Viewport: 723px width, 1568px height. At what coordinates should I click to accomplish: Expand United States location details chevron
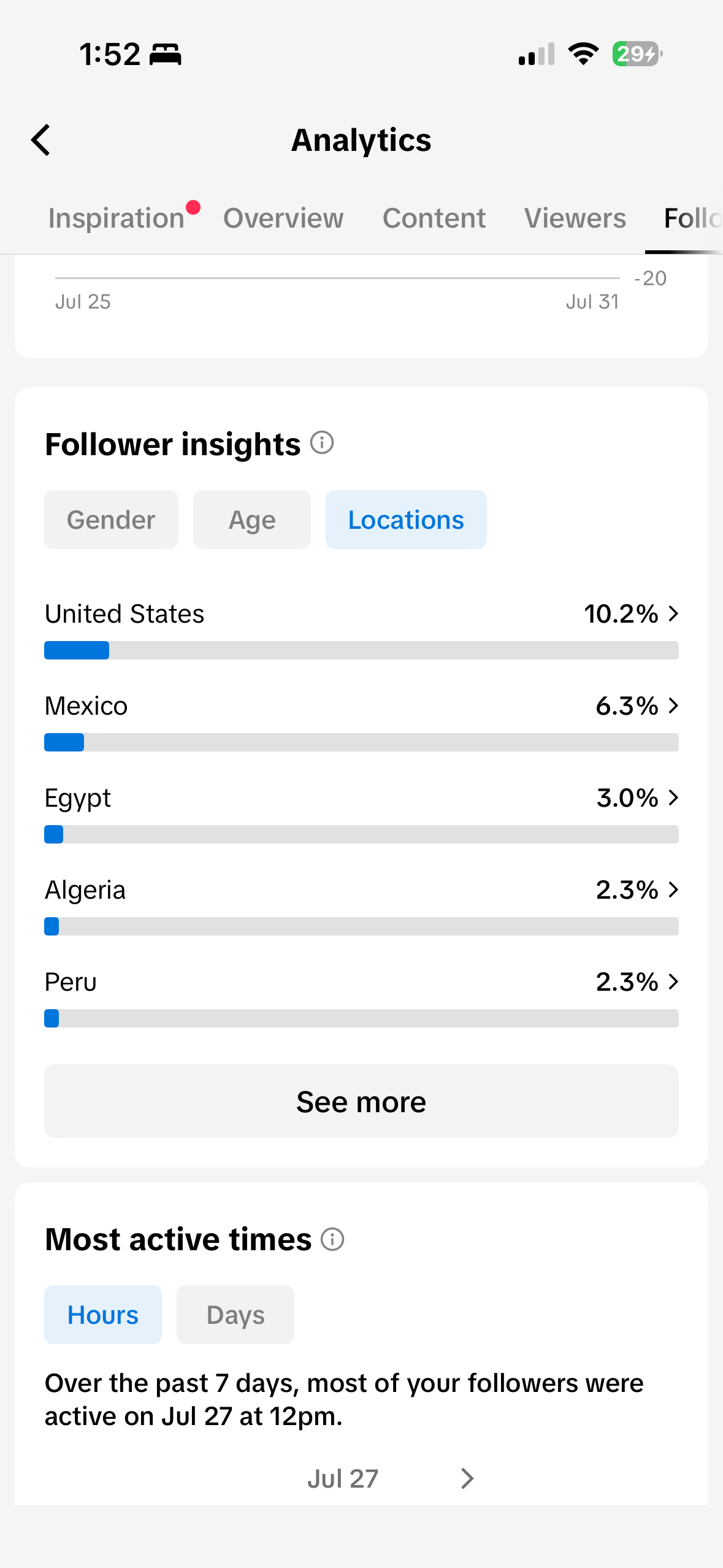673,613
